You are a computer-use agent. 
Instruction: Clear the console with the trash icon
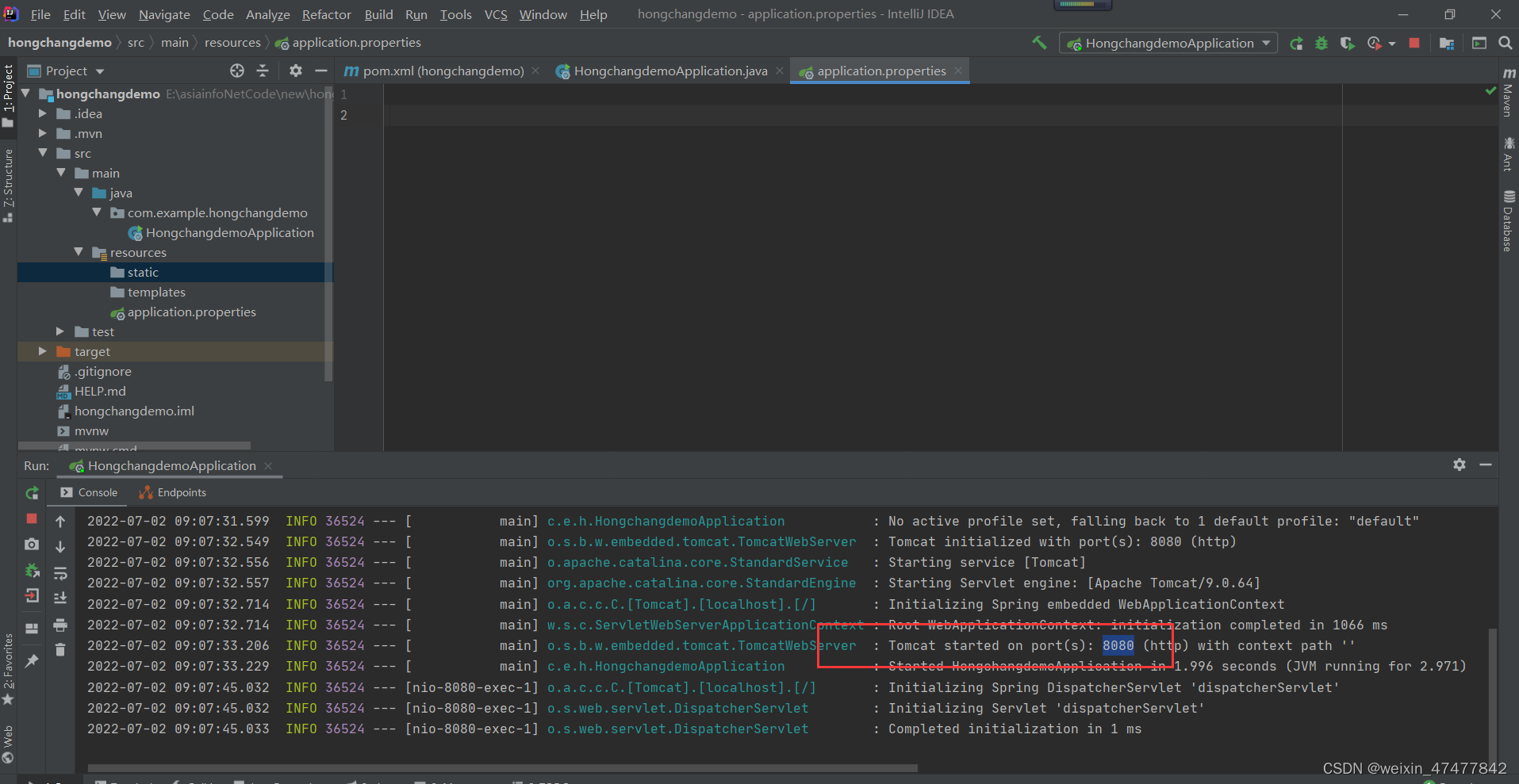click(x=60, y=650)
